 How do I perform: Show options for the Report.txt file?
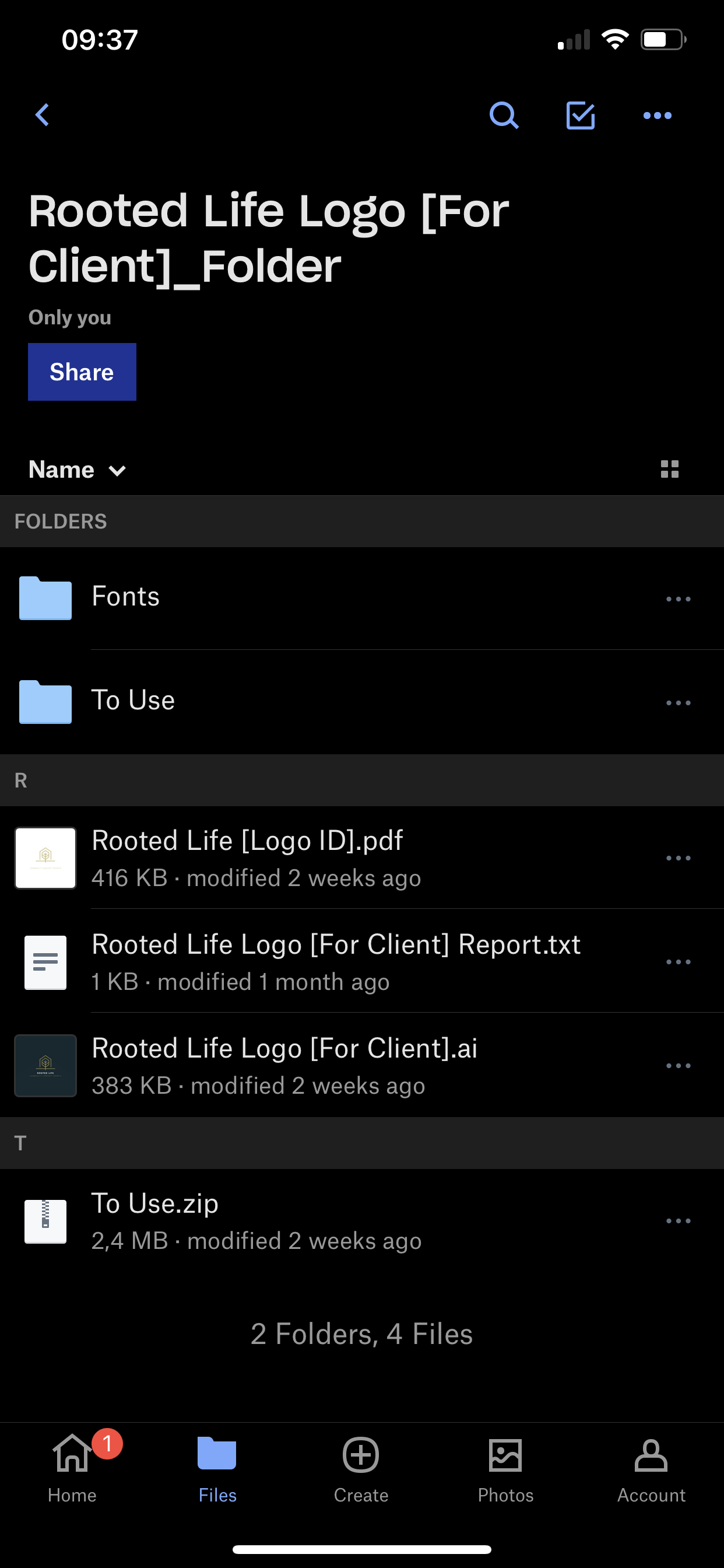[678, 962]
